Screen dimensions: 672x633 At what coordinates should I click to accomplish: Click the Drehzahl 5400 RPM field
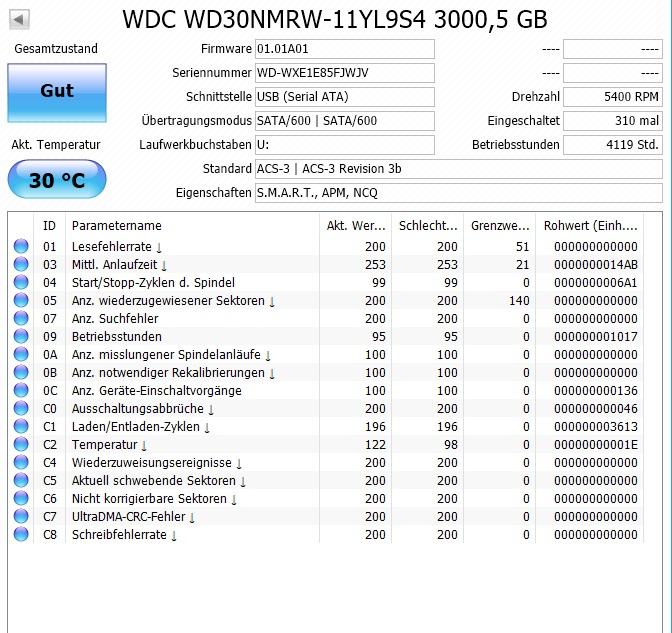point(613,97)
